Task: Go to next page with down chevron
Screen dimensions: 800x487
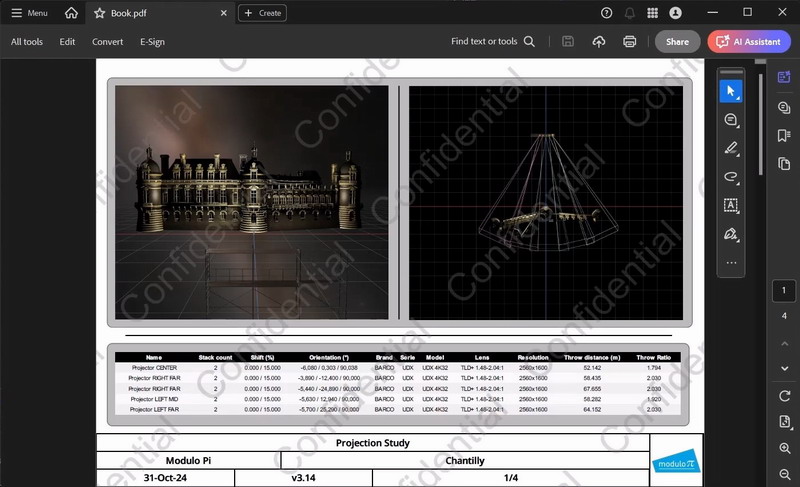Action: pyautogui.click(x=784, y=370)
